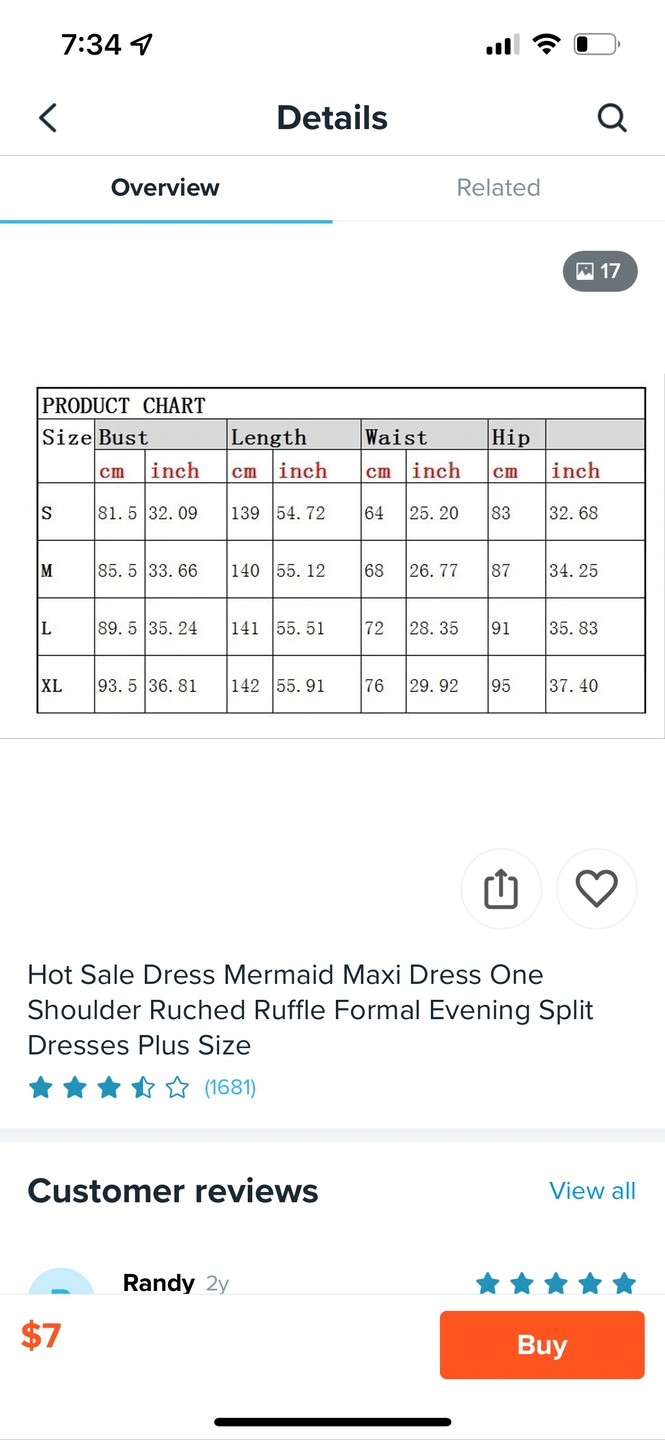This screenshot has height=1440, width=665.
Task: Tap the Customer reviews heading
Action: (x=173, y=1191)
